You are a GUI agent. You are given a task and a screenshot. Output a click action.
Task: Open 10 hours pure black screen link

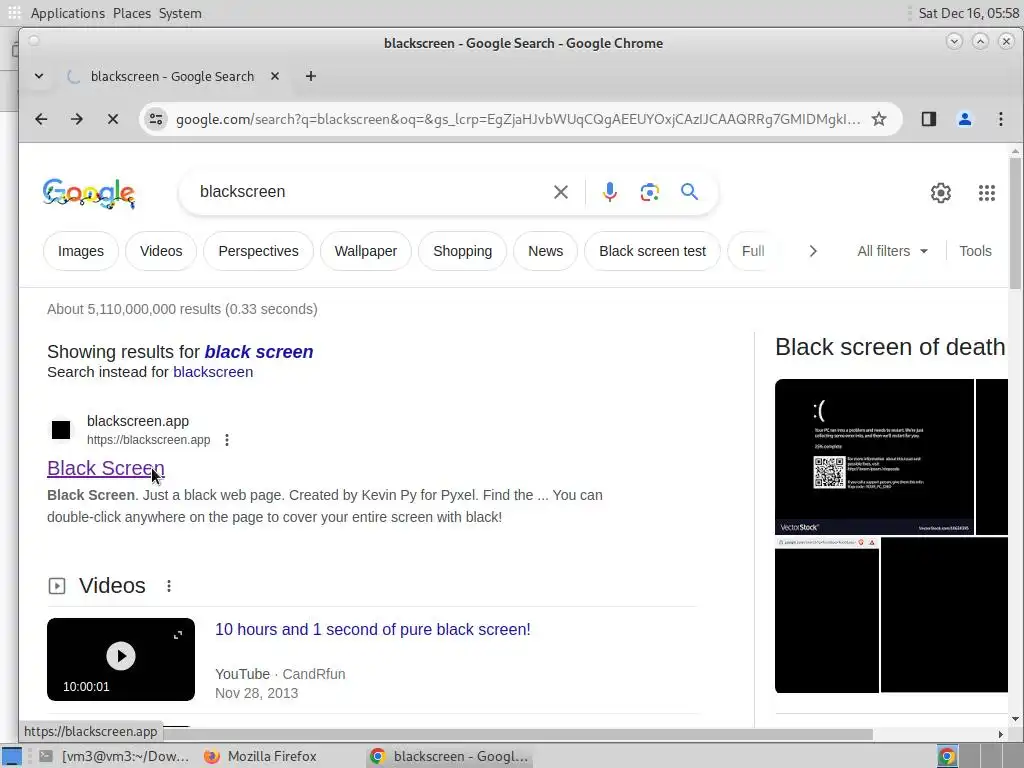(x=373, y=630)
